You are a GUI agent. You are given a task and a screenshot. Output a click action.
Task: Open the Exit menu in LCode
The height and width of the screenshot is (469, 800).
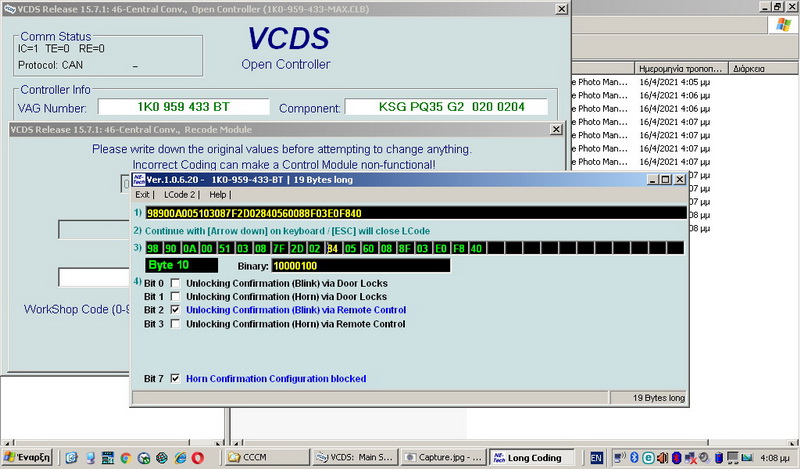pos(142,194)
